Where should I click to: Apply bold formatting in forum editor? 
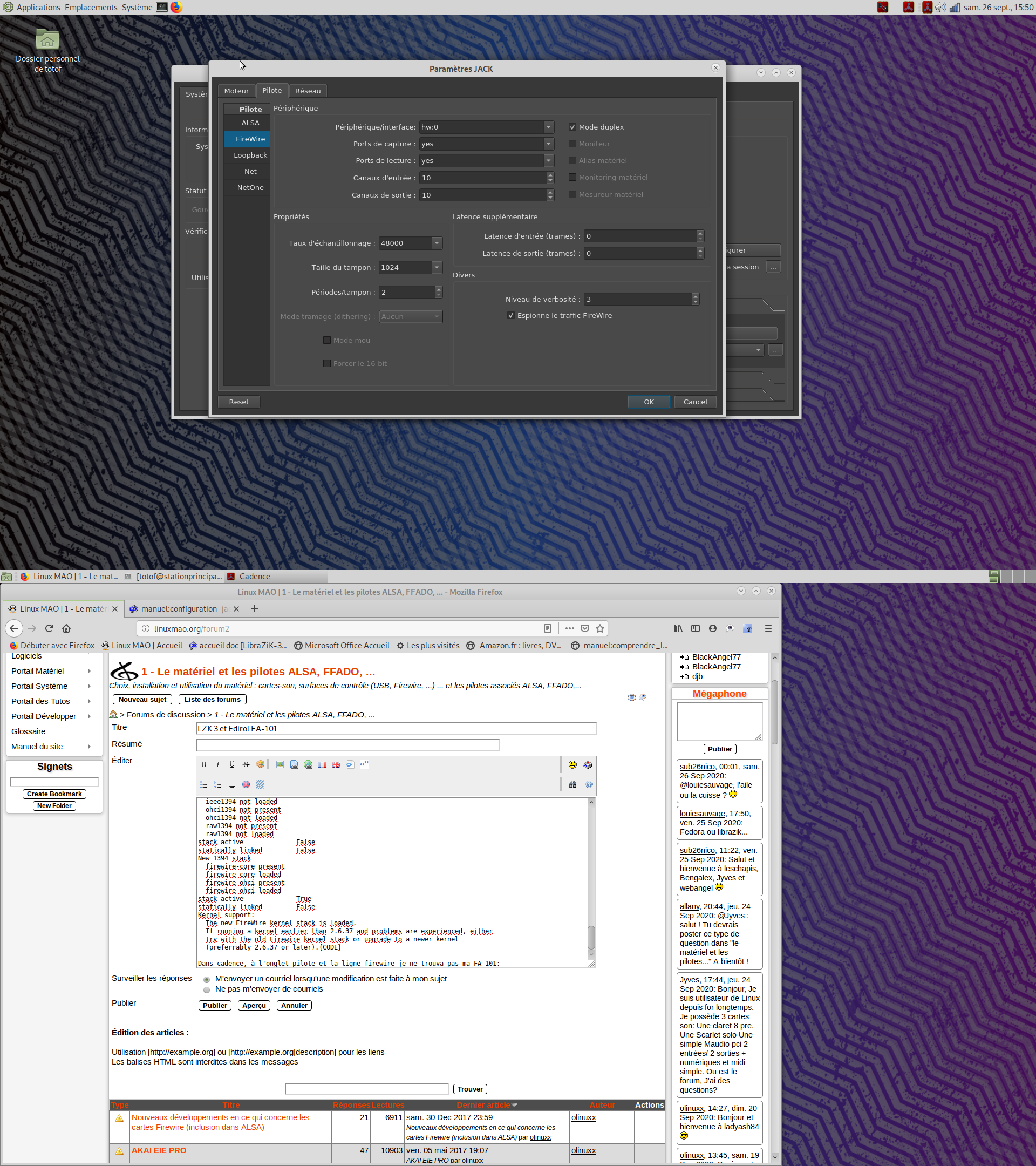pos(203,764)
